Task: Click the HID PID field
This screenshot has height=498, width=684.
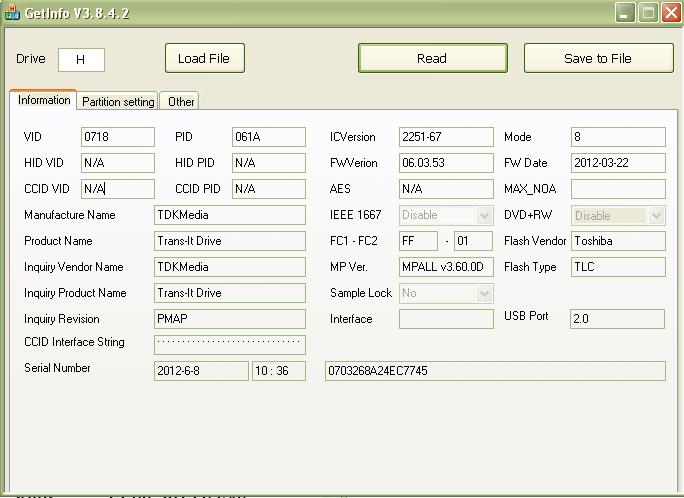Action: (x=269, y=163)
